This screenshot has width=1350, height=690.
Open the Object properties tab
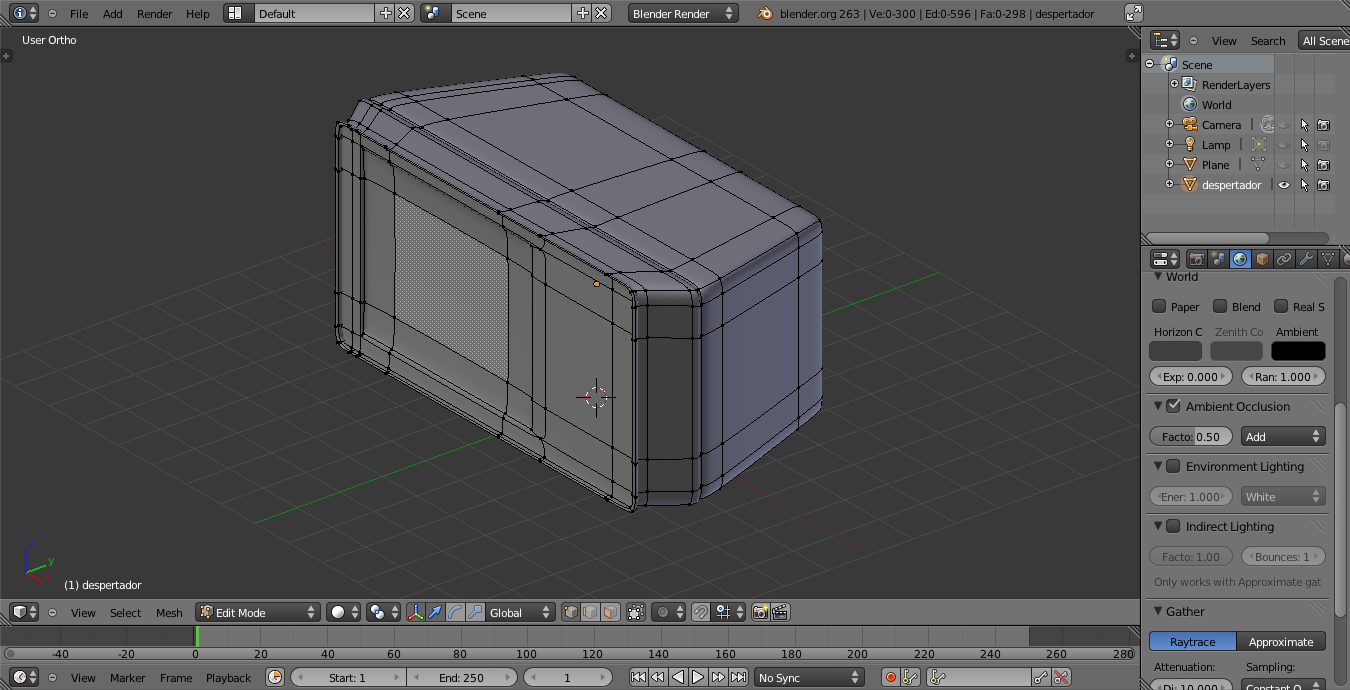click(x=1262, y=259)
